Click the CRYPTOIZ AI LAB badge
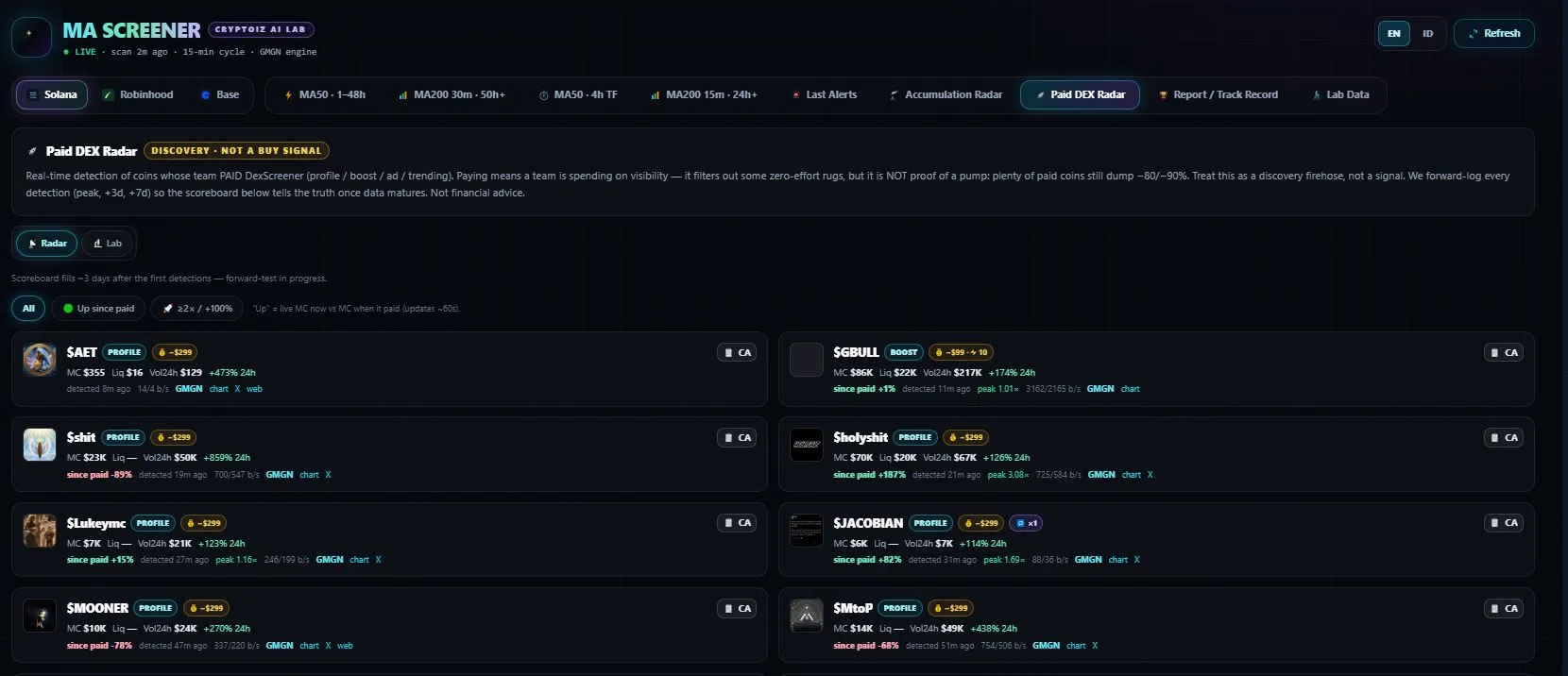Screen dimensions: 1568x676 (x=260, y=29)
